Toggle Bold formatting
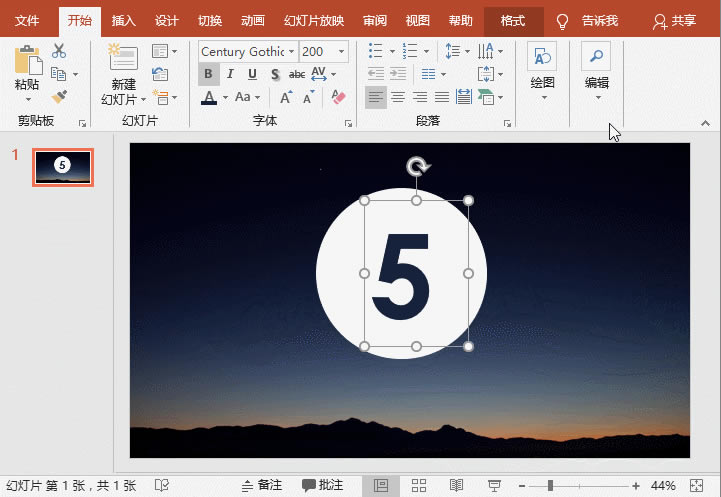Viewport: 721px width, 497px height. click(x=208, y=74)
